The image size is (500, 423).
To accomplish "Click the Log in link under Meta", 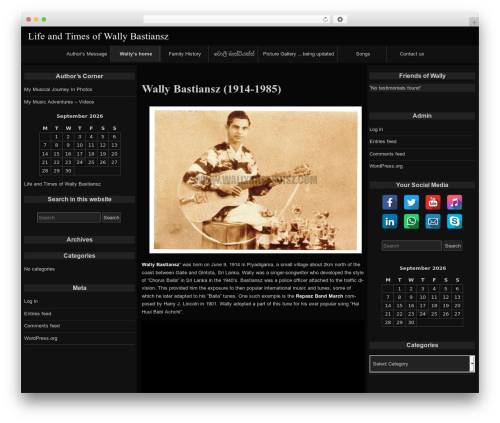I will [x=31, y=301].
